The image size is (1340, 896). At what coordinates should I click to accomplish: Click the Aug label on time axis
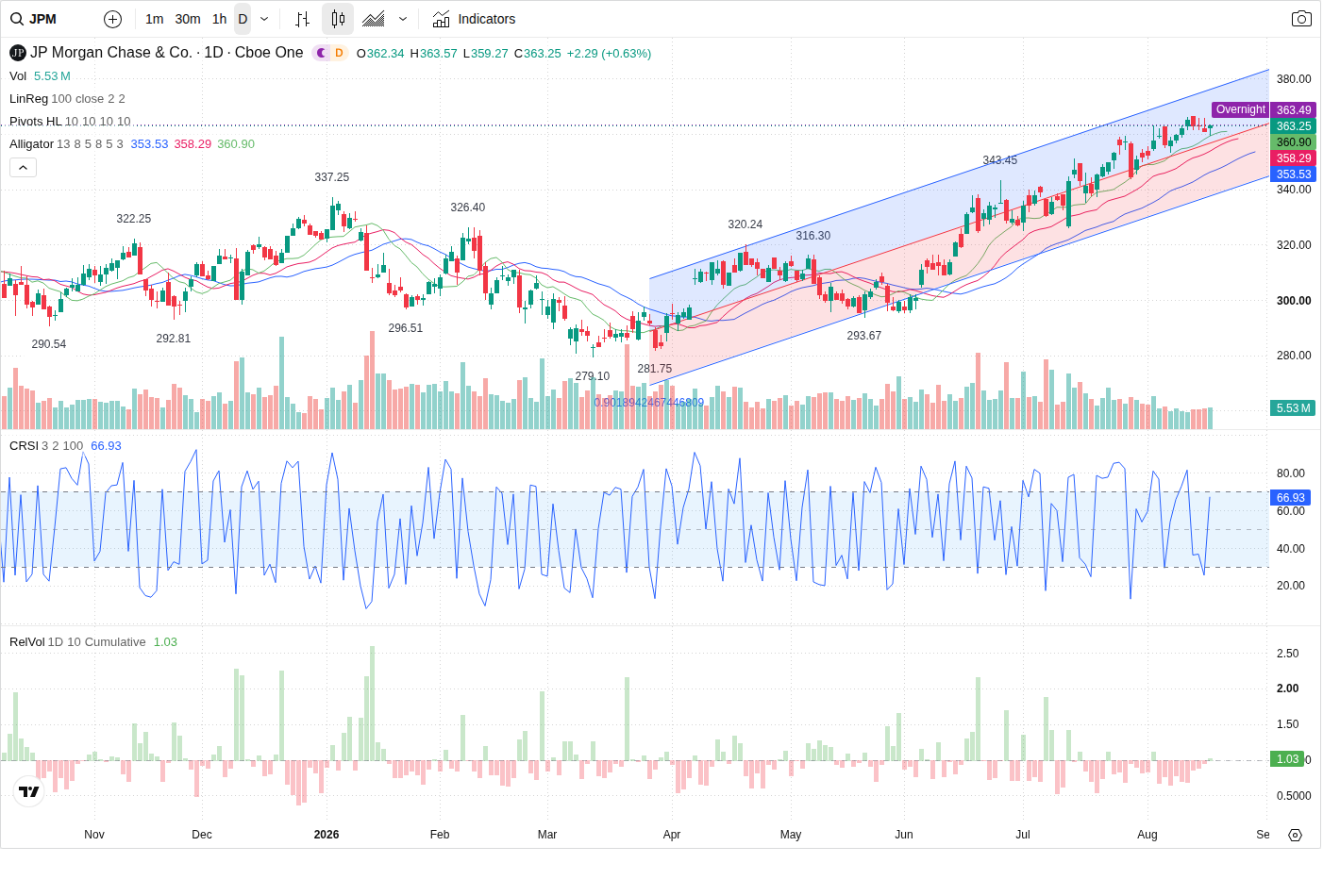point(1147,835)
